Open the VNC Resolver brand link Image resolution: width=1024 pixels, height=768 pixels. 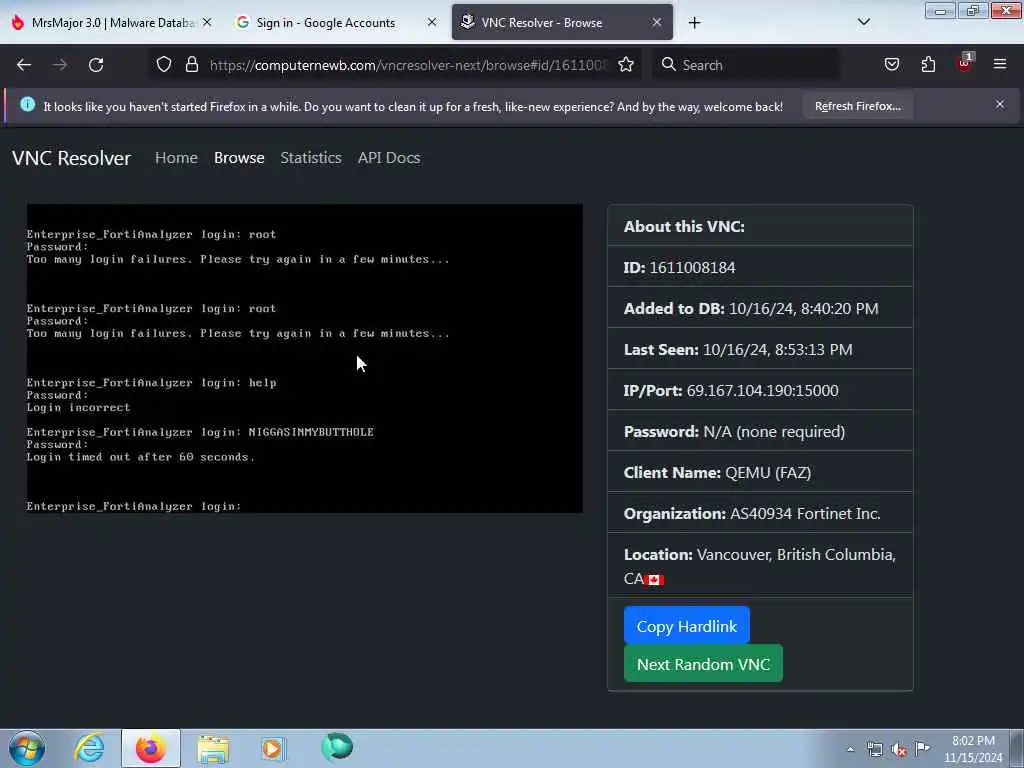click(71, 158)
